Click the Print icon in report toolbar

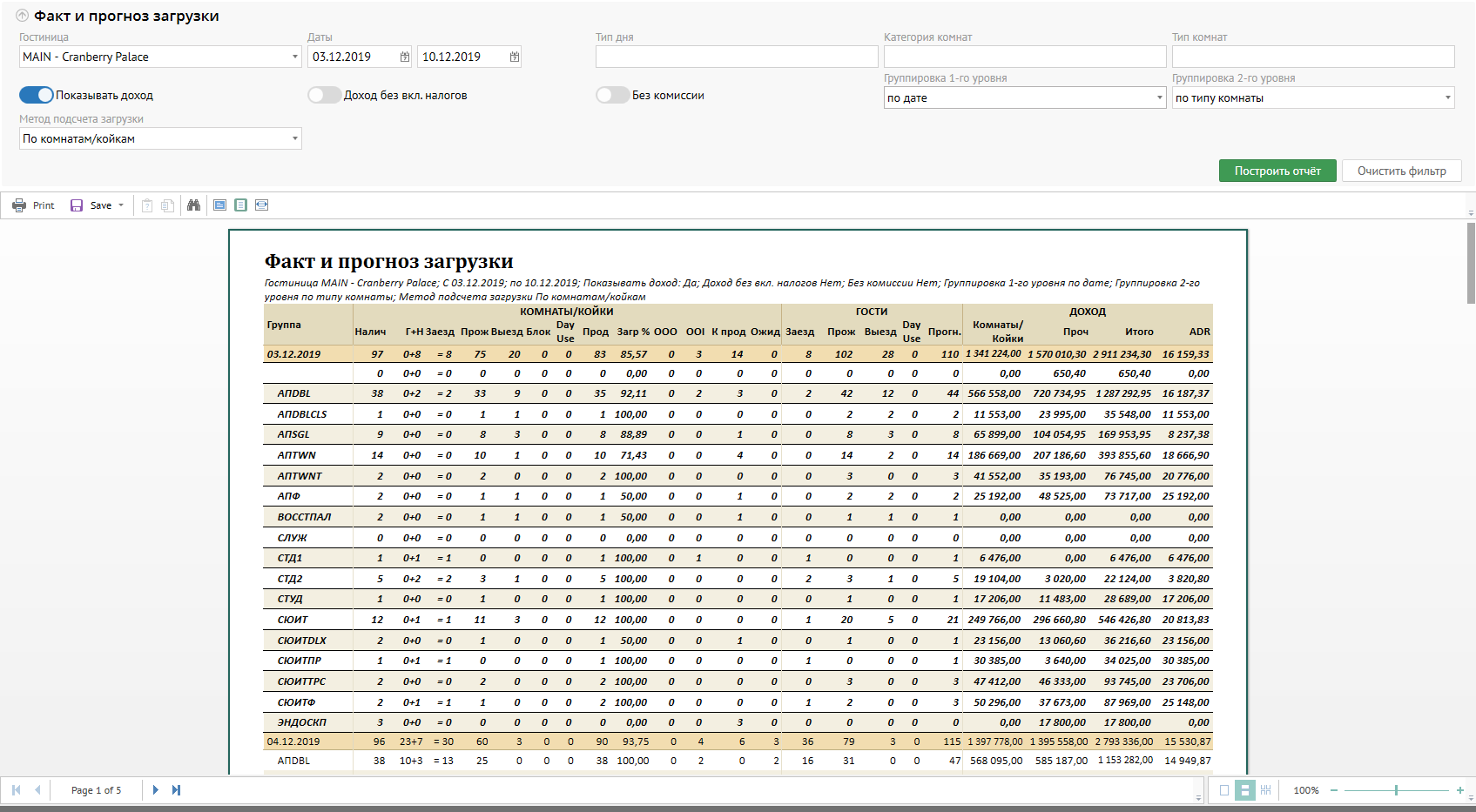pos(19,205)
